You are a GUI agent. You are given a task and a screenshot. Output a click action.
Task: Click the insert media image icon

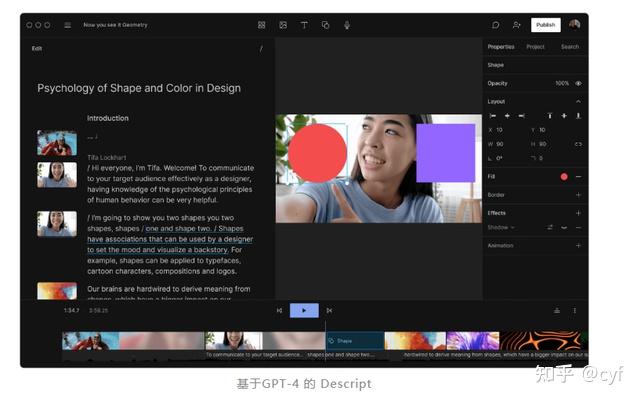click(283, 25)
